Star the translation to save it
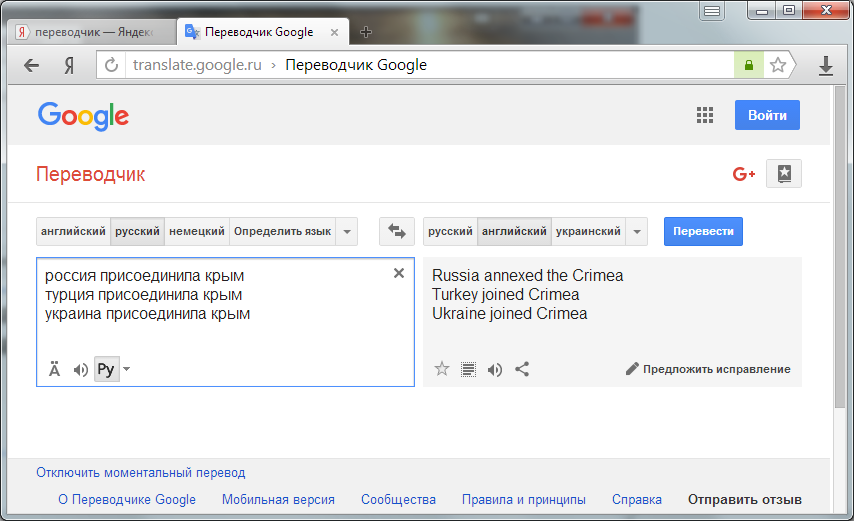The width and height of the screenshot is (854, 521). click(442, 369)
